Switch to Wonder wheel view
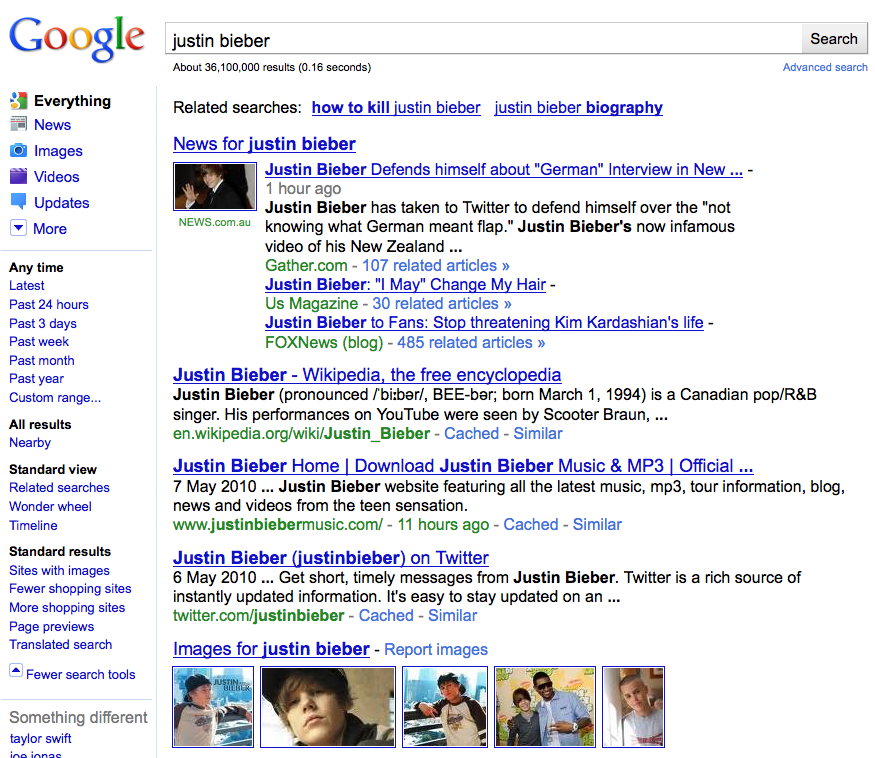Screen dimensions: 875x758 (50, 507)
